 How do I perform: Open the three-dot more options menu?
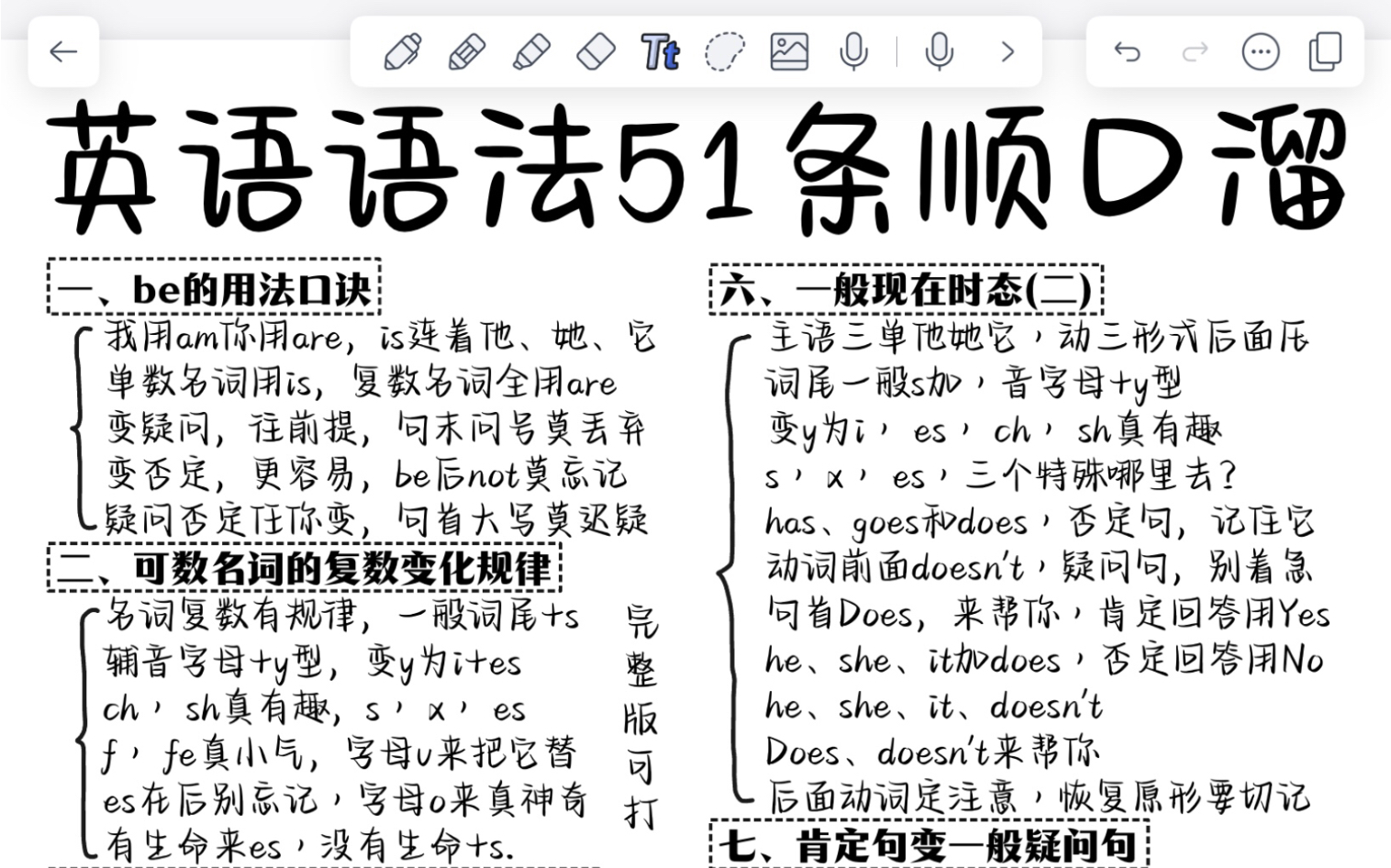click(1260, 51)
